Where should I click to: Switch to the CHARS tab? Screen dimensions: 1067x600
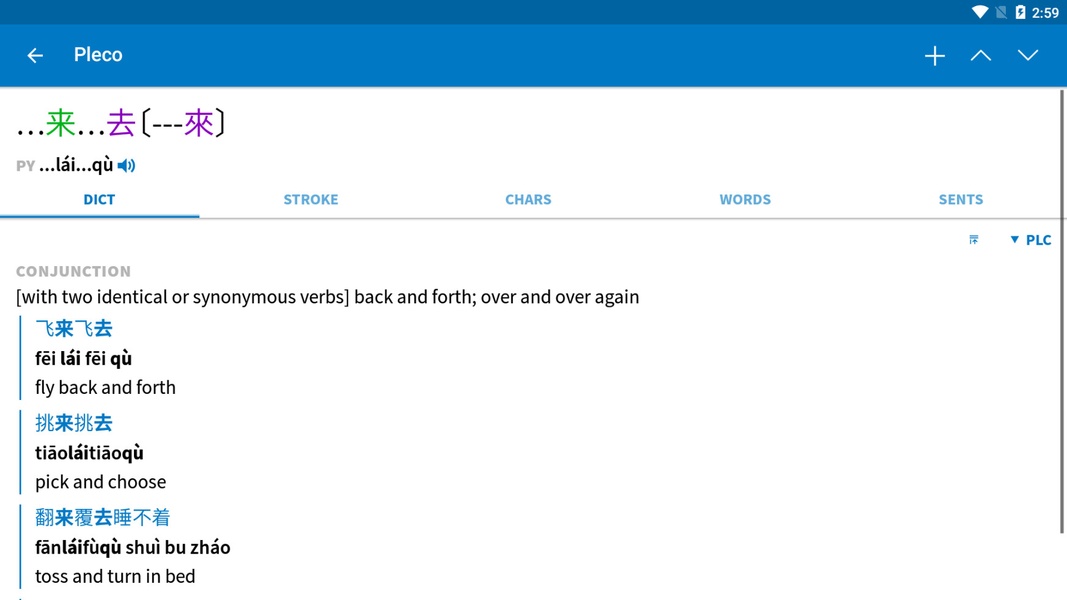tap(528, 199)
